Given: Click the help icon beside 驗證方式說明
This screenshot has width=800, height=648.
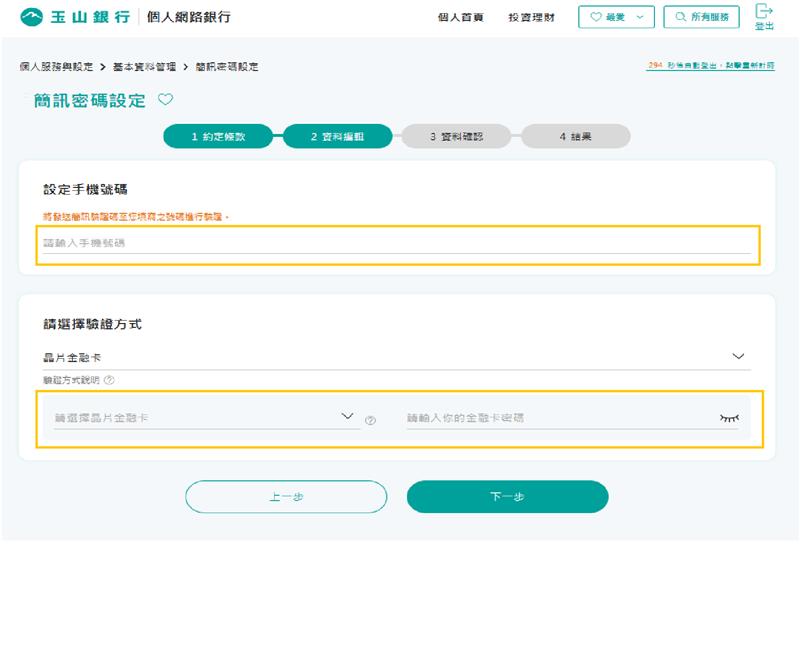Looking at the screenshot, I should pos(109,380).
